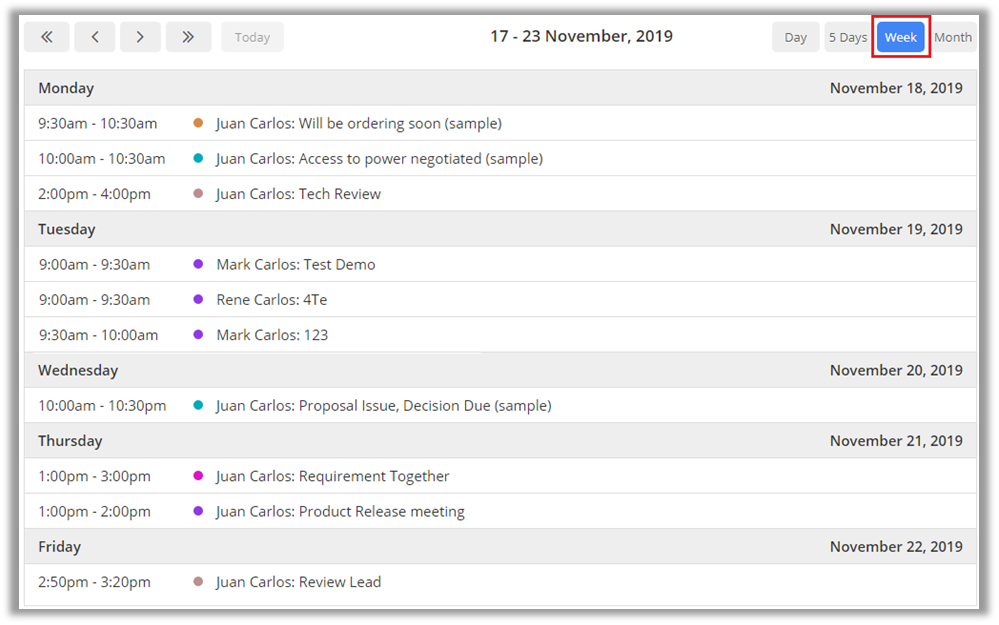Jump back with double-left arrow button
The height and width of the screenshot is (625, 999).
[47, 37]
